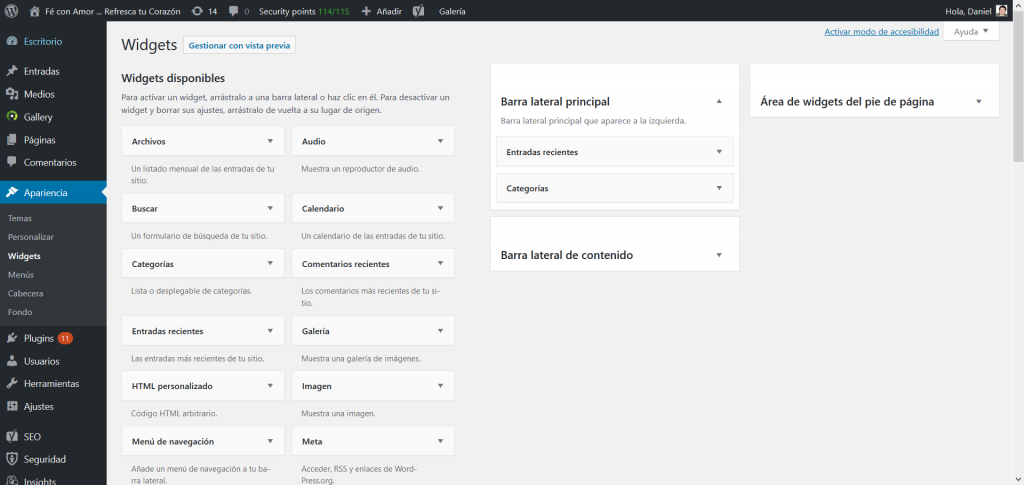Click the WordPress logo icon
1024x485 pixels.
pos(12,11)
